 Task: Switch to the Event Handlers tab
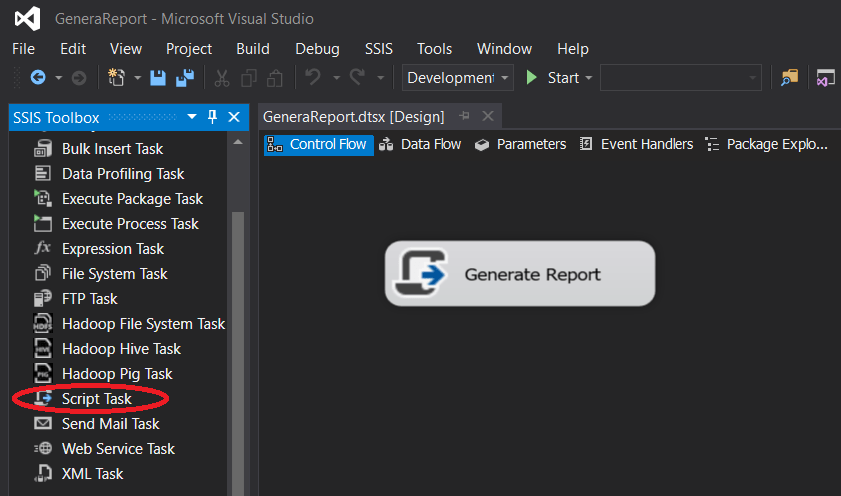coord(636,145)
